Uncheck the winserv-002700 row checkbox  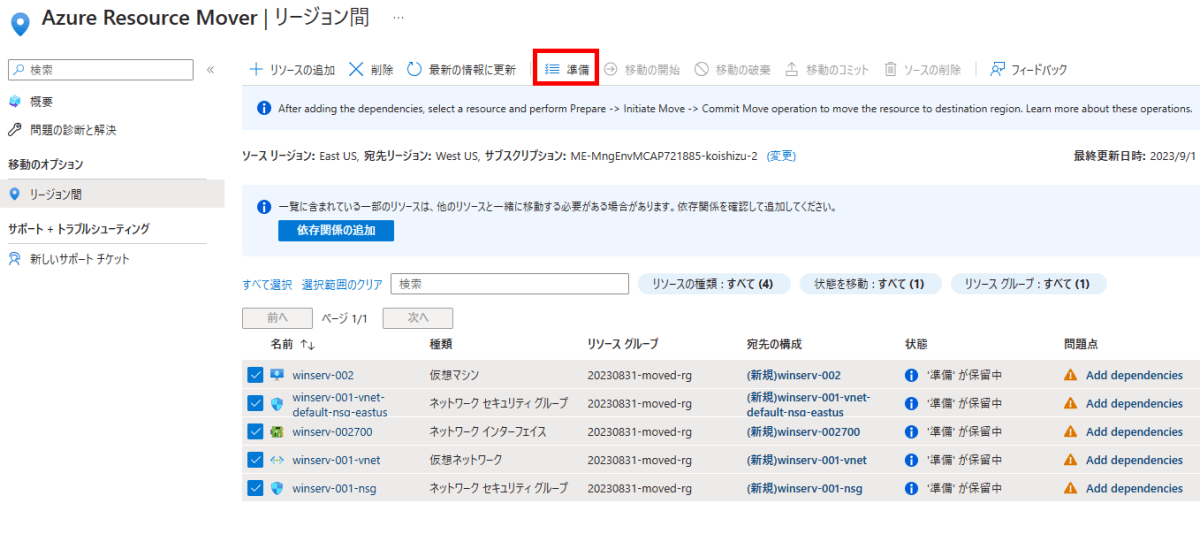255,432
